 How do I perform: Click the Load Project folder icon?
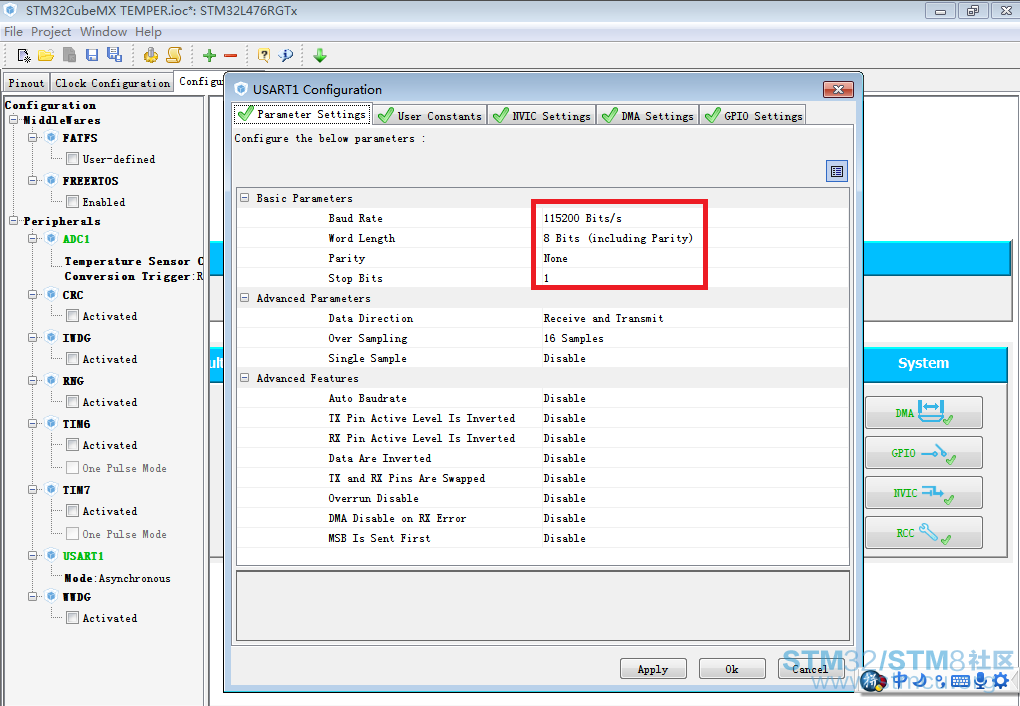click(46, 55)
